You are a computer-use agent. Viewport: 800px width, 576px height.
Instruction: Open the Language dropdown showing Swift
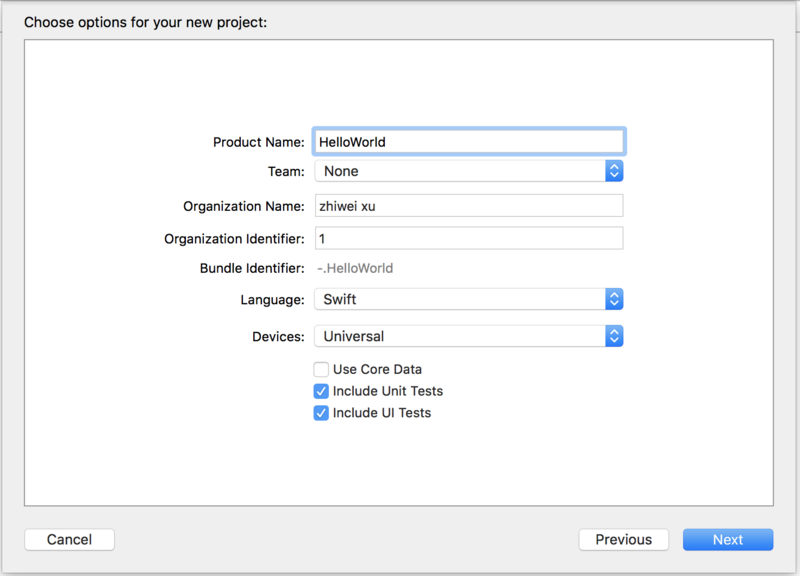click(468, 299)
